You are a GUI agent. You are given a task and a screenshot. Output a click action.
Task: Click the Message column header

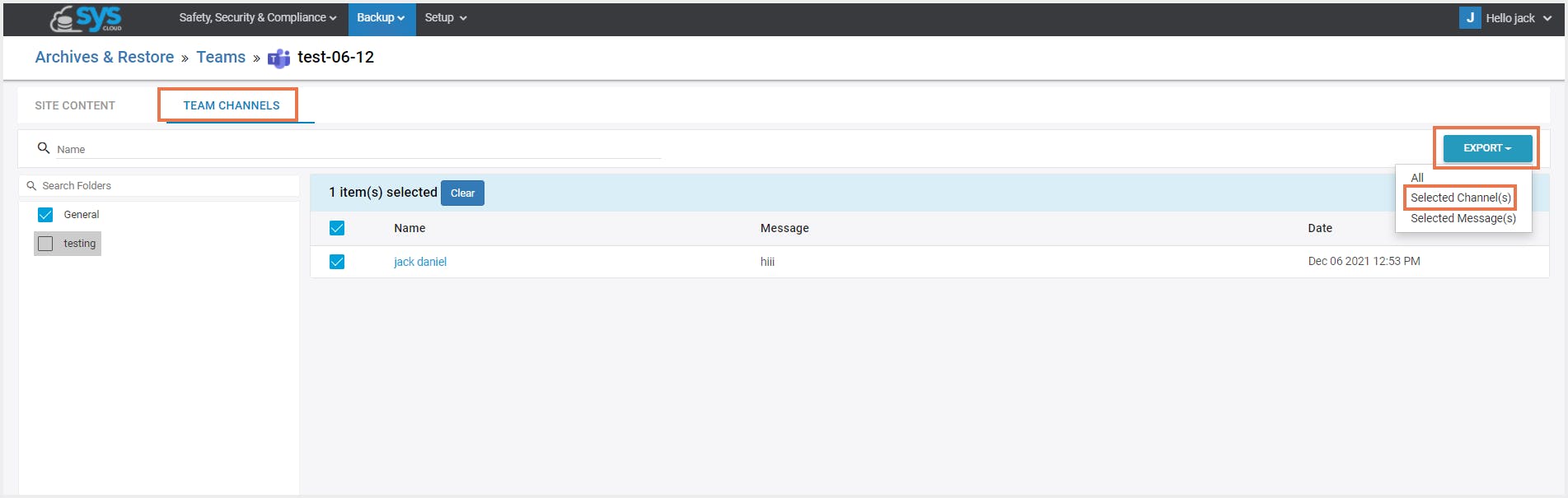784,228
